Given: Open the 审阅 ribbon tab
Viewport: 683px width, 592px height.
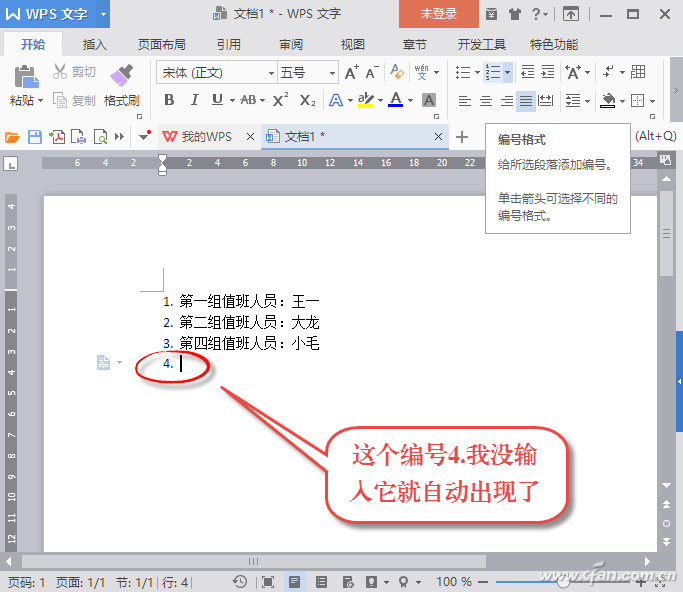Looking at the screenshot, I should (291, 44).
